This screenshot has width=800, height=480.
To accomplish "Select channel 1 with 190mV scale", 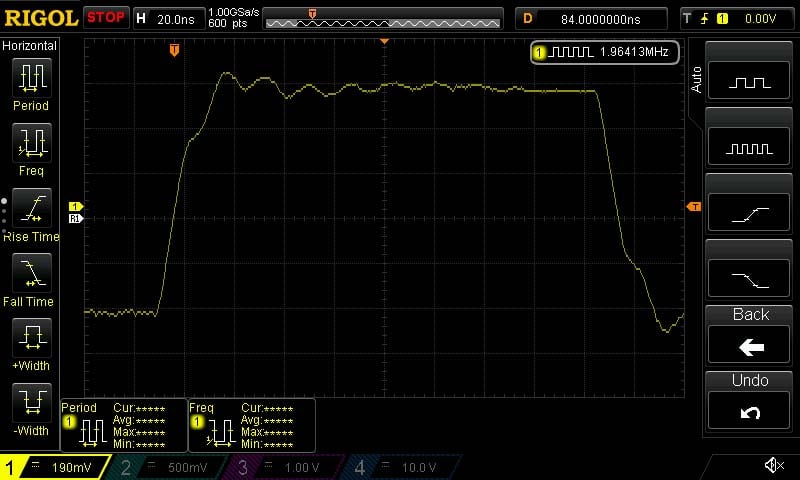I will tap(54, 467).
